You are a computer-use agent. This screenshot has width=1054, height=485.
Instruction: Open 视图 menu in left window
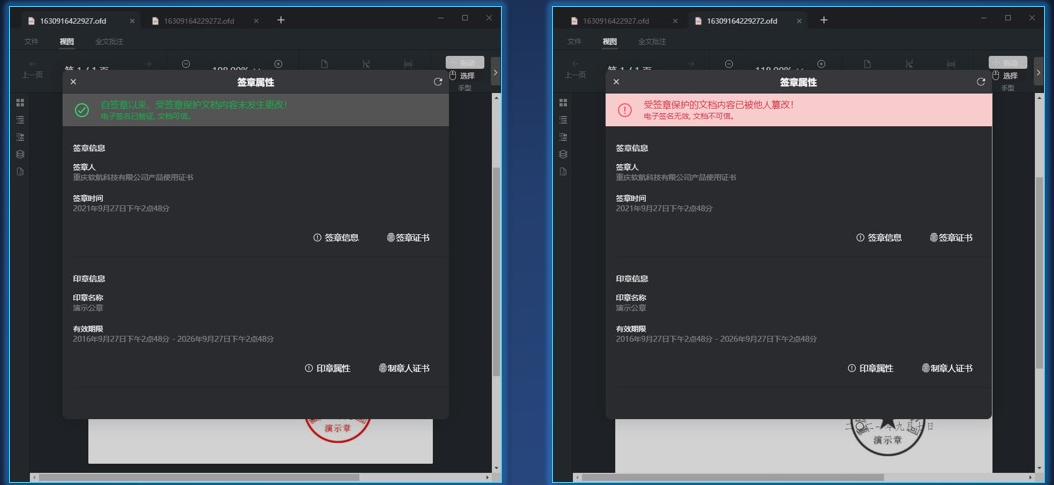(x=67, y=42)
